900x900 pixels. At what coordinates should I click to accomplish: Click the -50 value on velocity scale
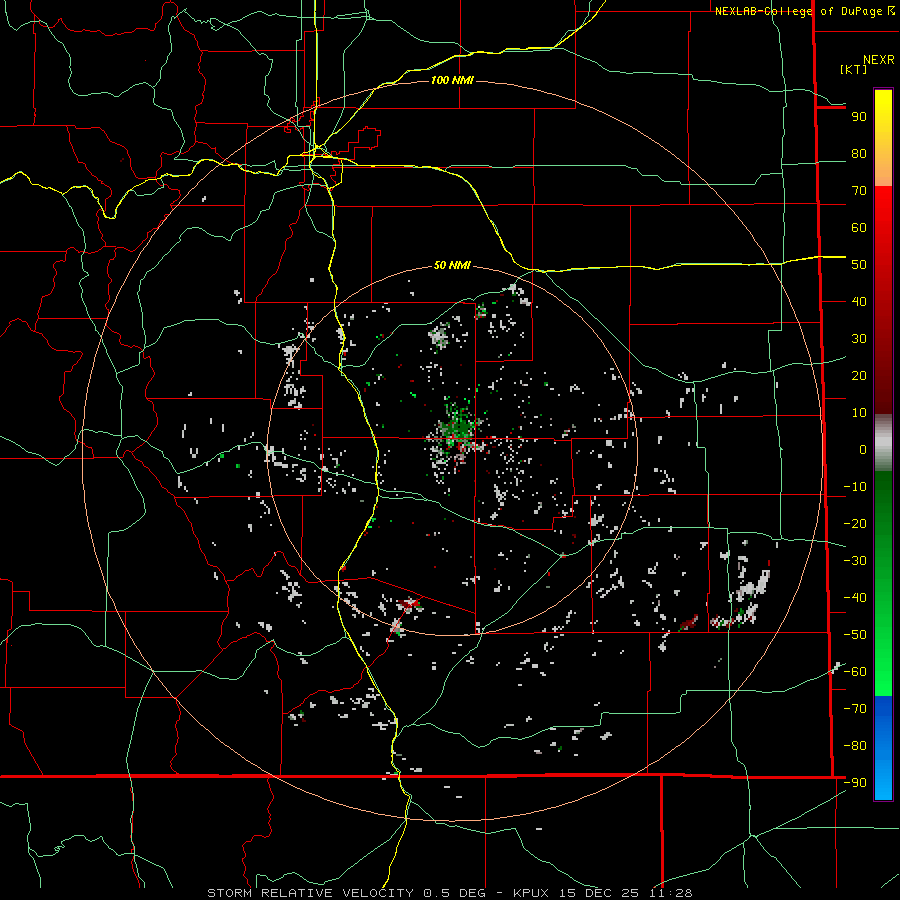tap(855, 635)
